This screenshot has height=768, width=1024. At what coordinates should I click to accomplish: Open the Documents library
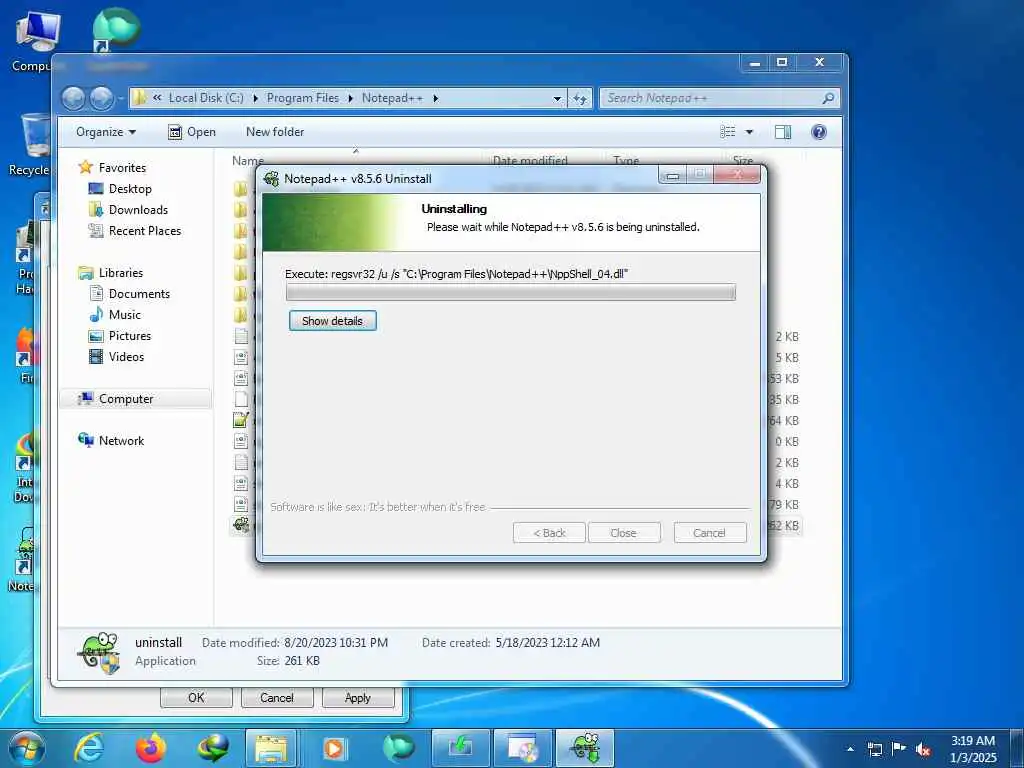[139, 294]
